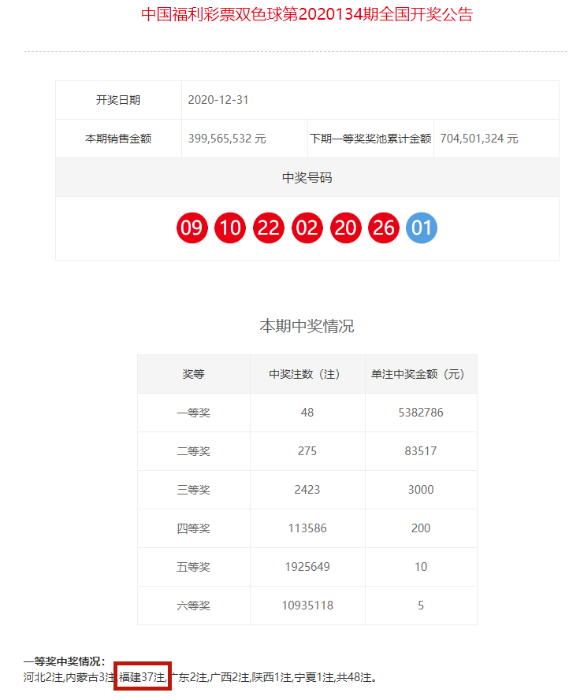Select first prize amount 5382786
This screenshot has width=569, height=700.
[421, 412]
